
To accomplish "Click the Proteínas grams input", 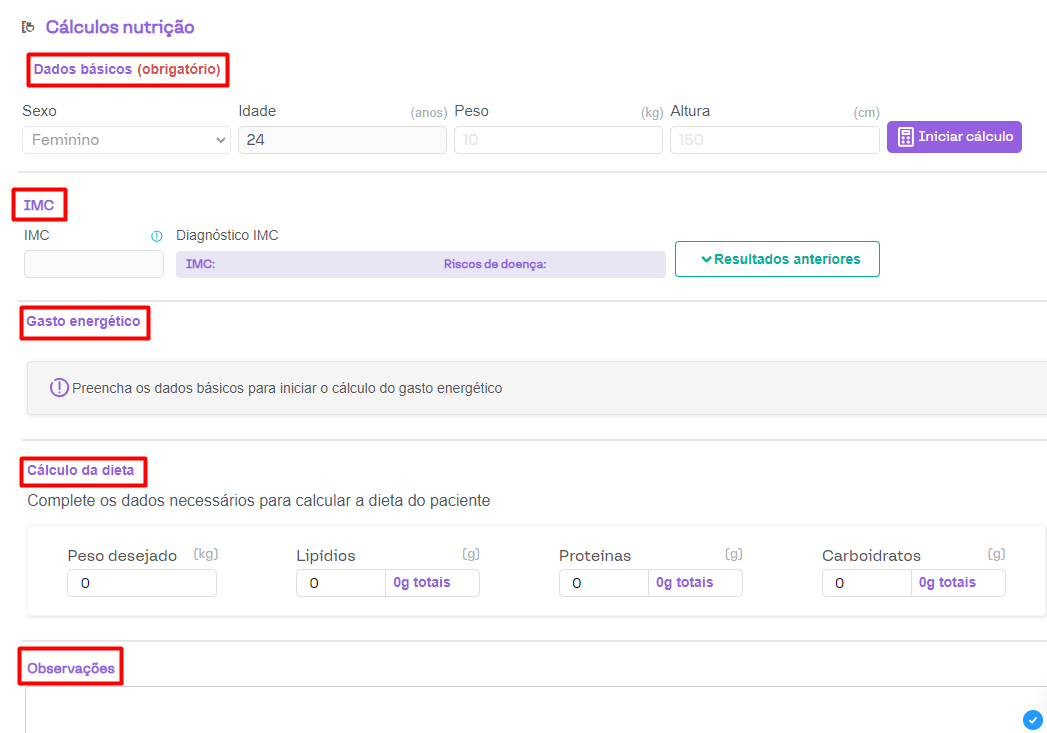I will click(604, 583).
